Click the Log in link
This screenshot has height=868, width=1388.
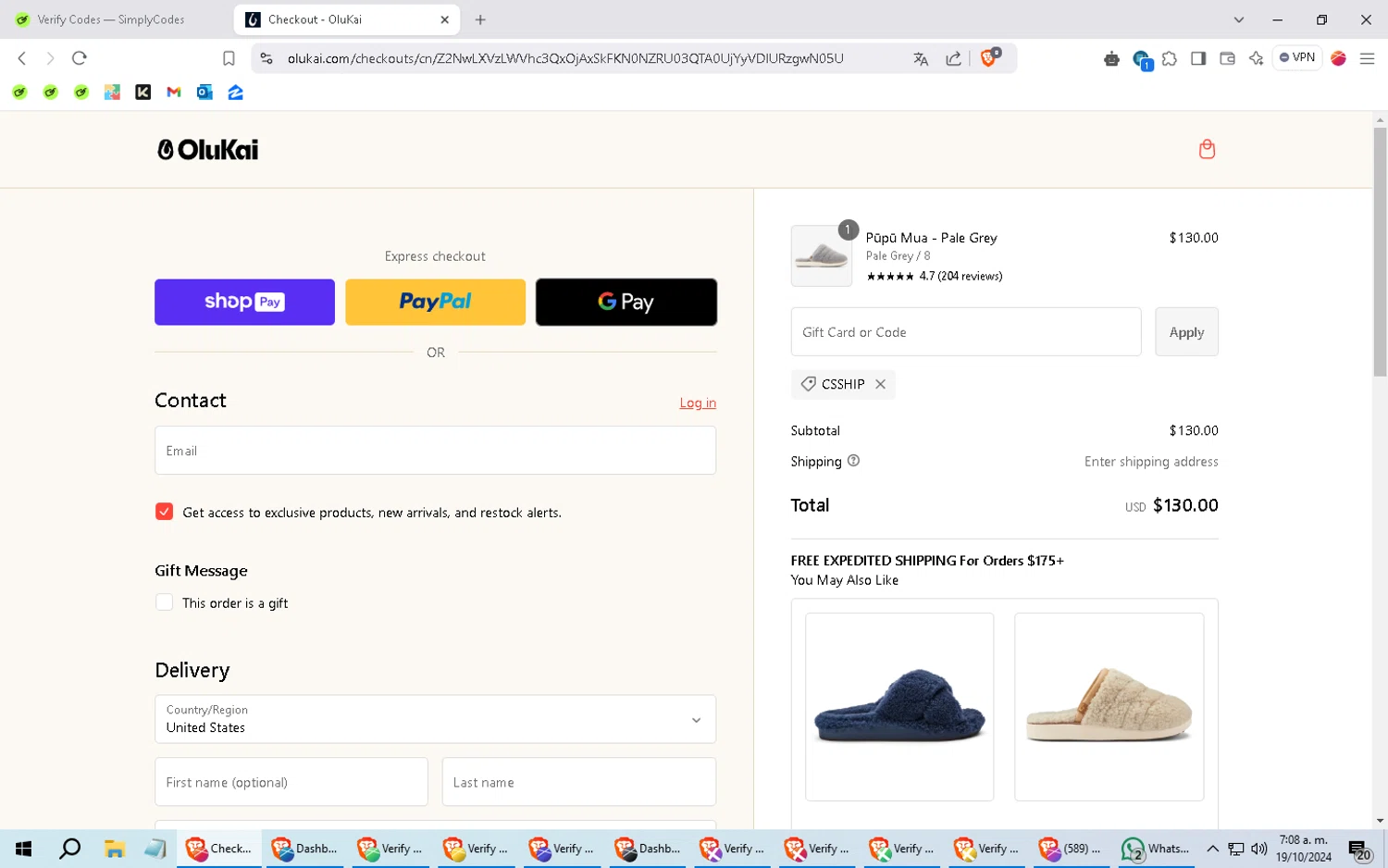pos(698,403)
